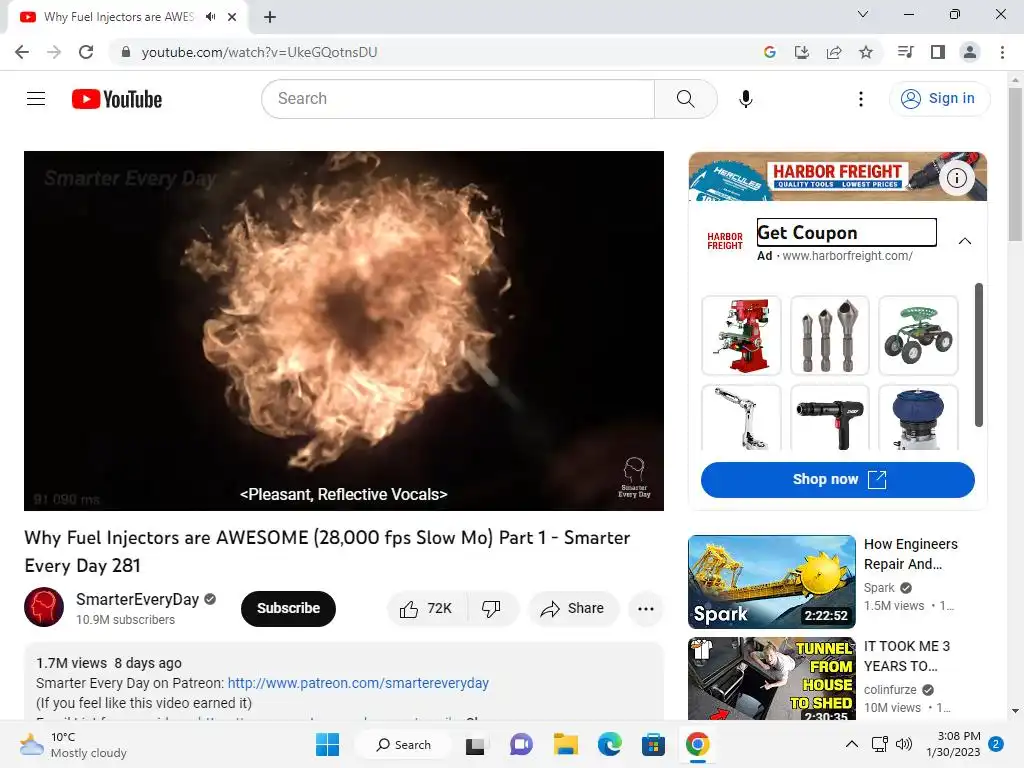Bookmark this tab with star icon
The height and width of the screenshot is (768, 1024).
(865, 52)
